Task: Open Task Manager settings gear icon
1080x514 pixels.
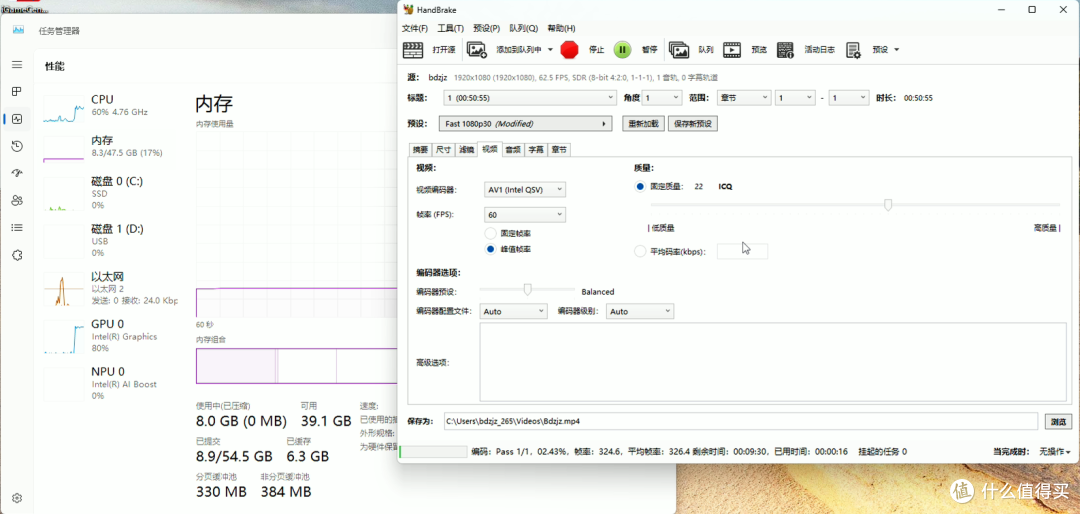Action: pos(17,498)
